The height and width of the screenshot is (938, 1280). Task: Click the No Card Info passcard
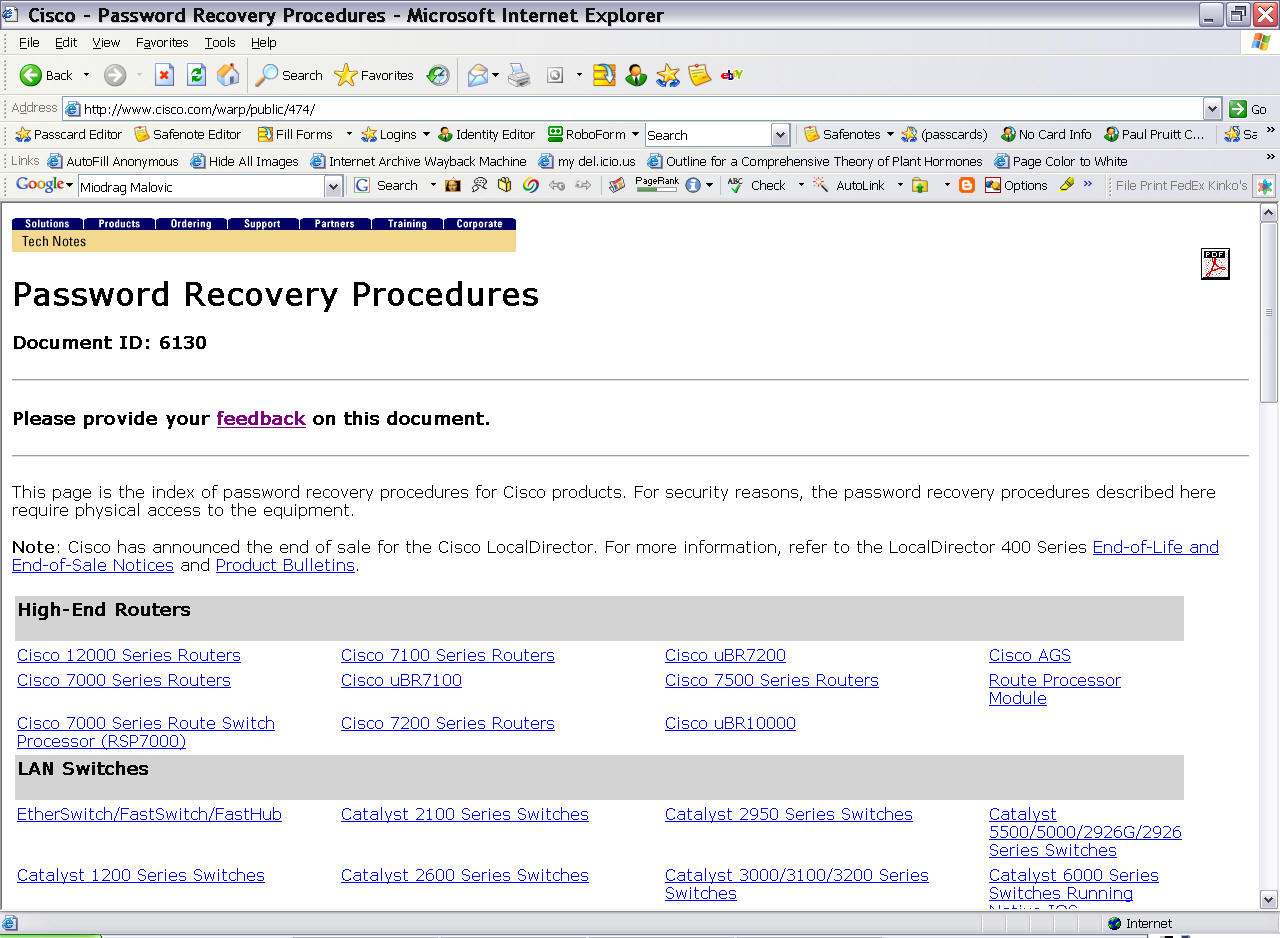1046,134
